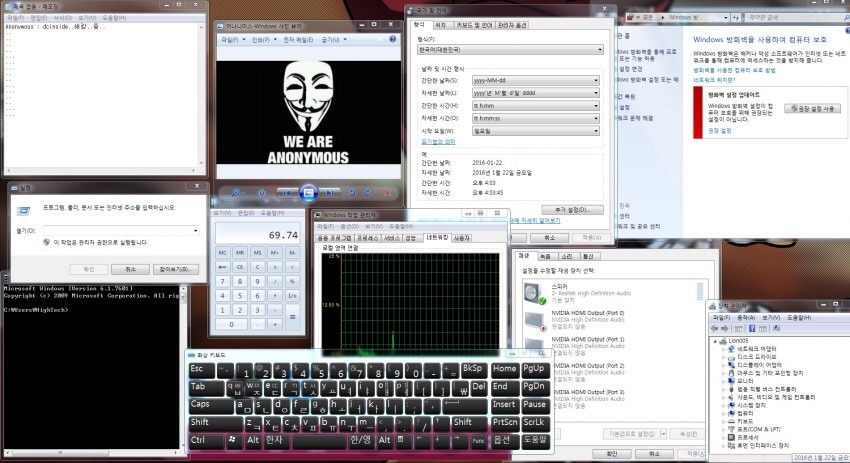
Task: Go to previous photo in Photo Viewer
Action: point(287,193)
